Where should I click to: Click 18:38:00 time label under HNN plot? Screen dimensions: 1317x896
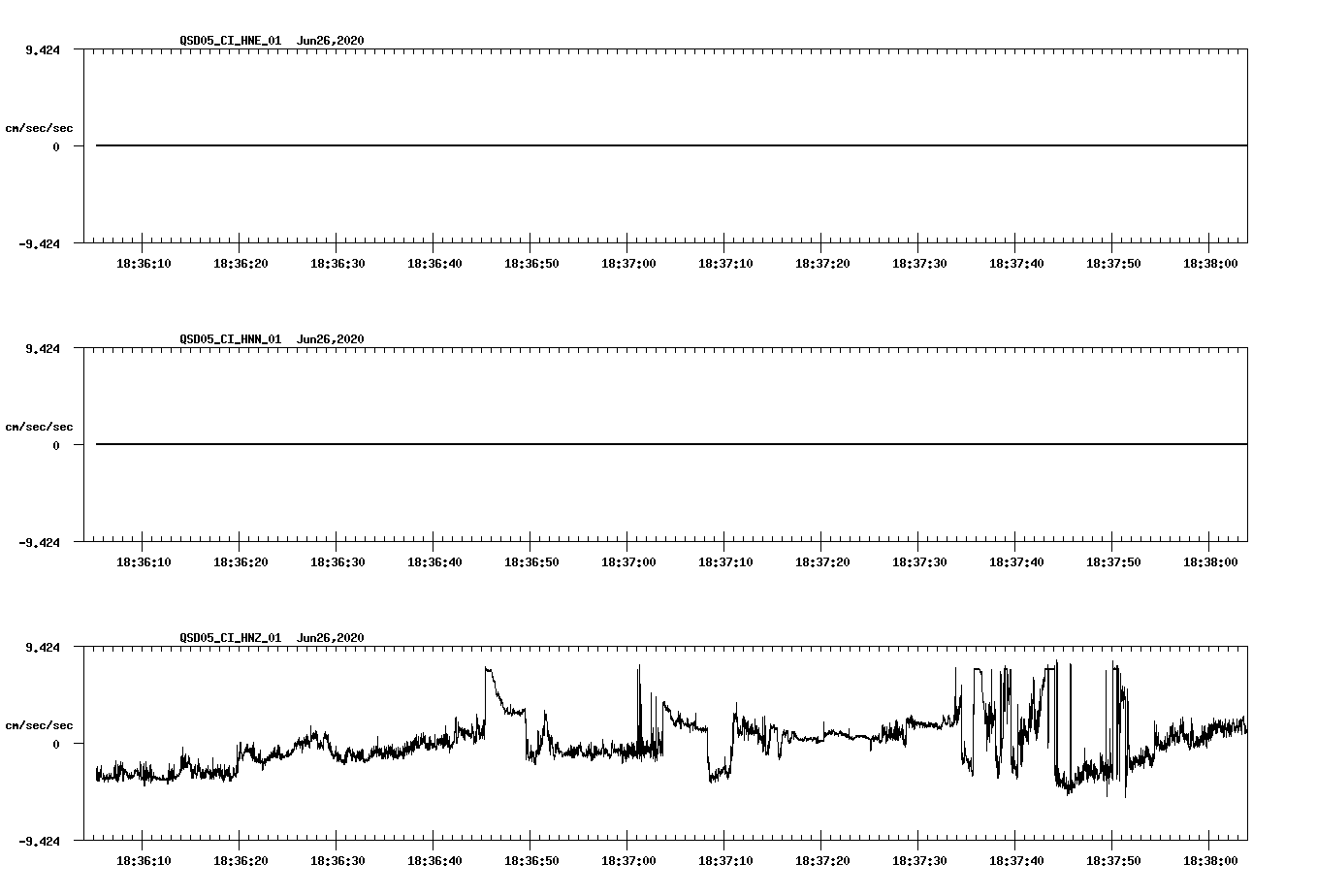(1210, 562)
